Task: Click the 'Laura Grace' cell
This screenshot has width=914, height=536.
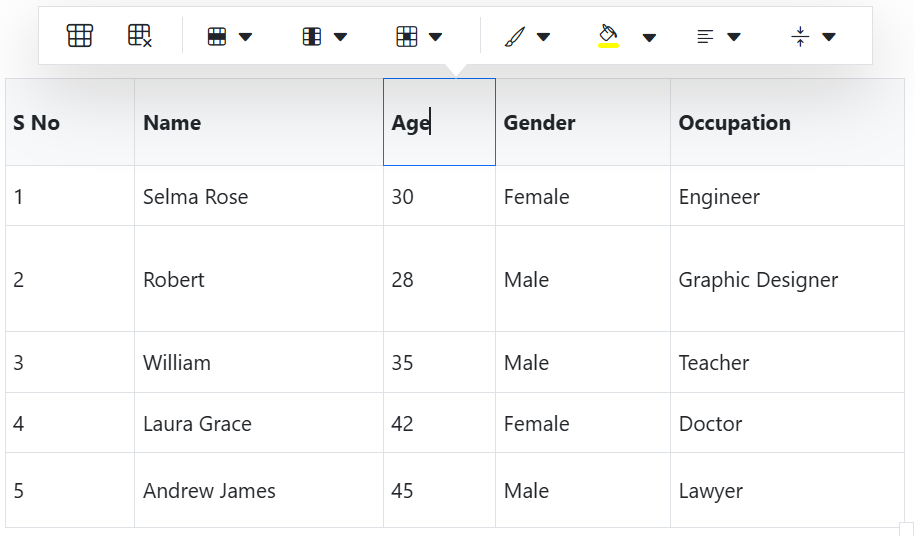Action: pos(259,423)
